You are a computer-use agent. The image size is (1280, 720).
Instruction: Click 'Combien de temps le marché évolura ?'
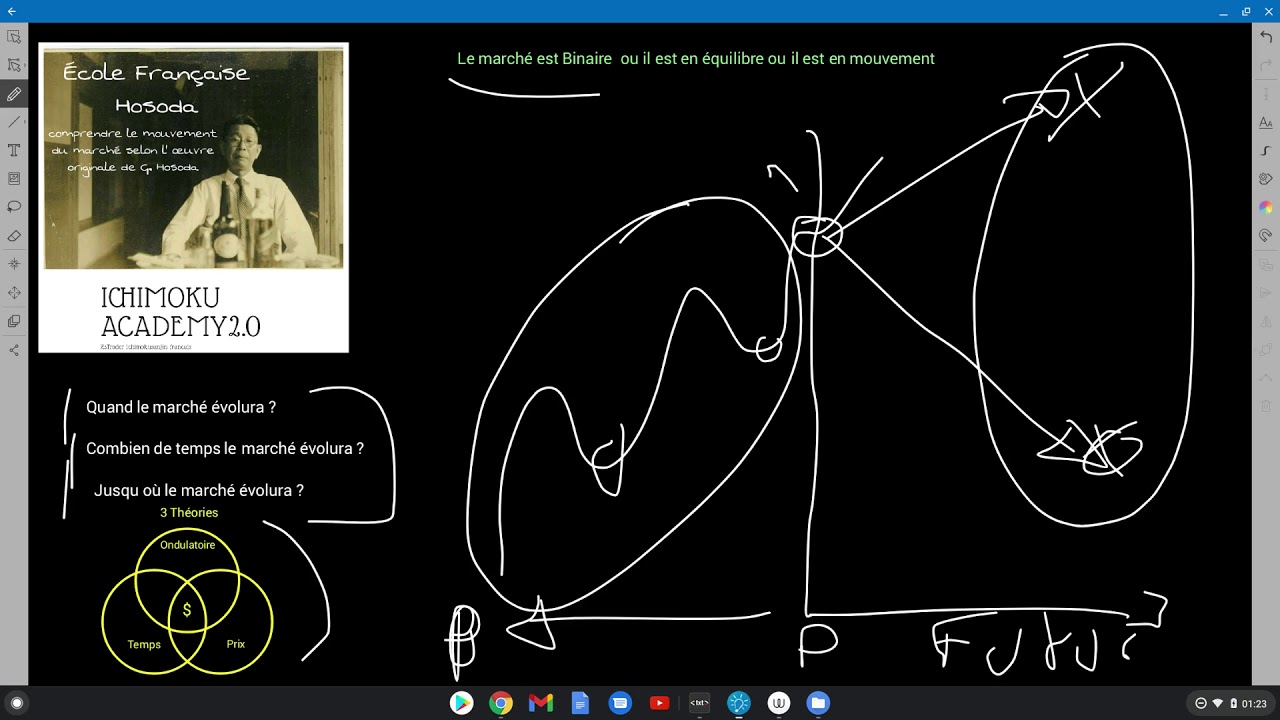point(225,449)
